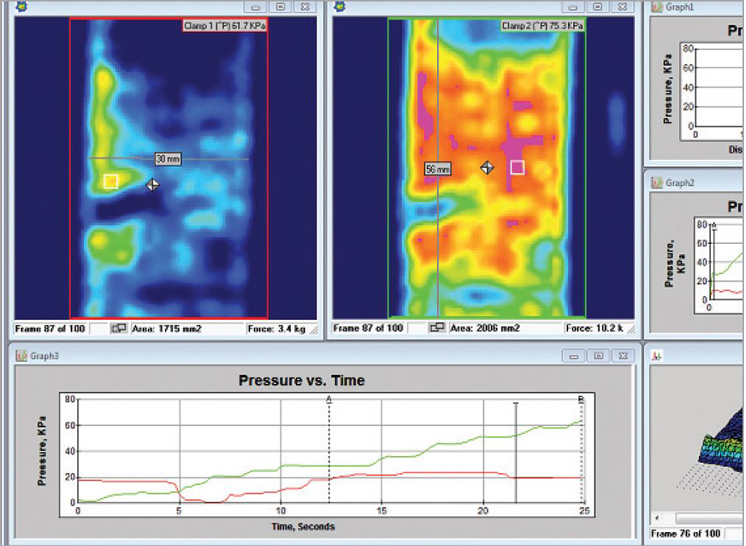Click the status bar icon beside Area 2006 mm2
This screenshot has width=746, height=546.
(x=436, y=328)
